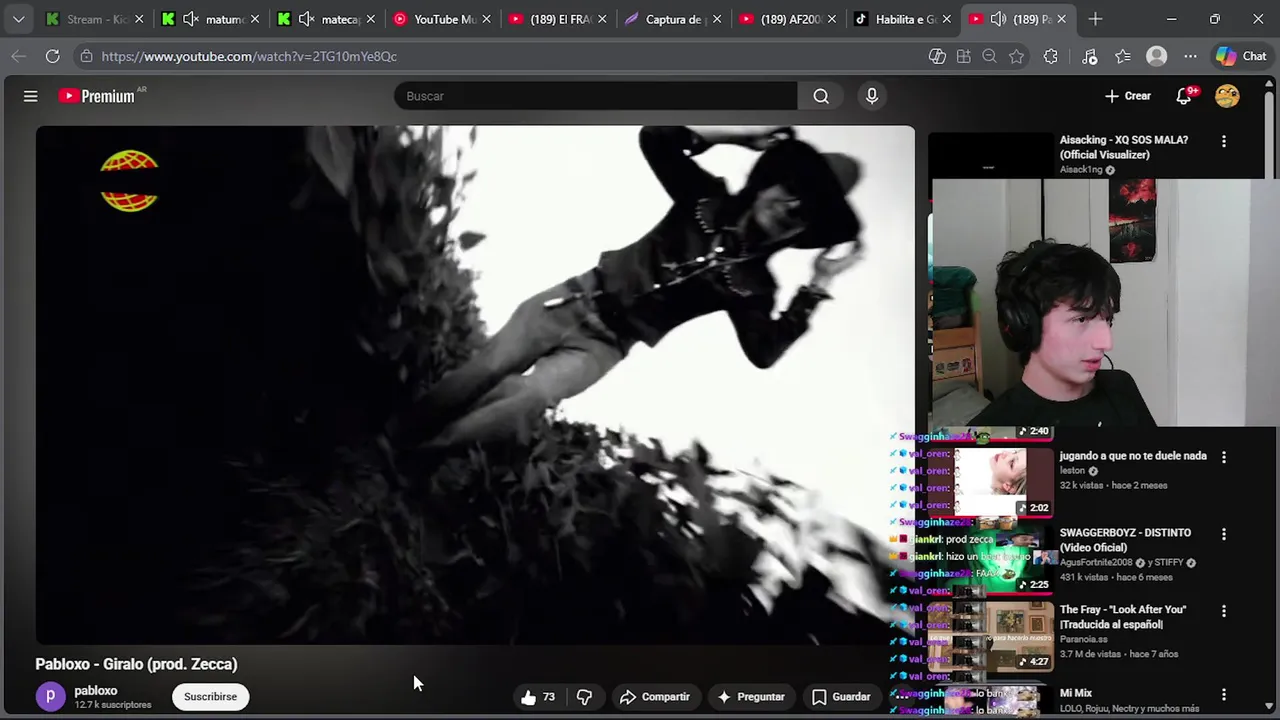Screen dimensions: 1280x720
Task: Open the tab search dropdown arrow
Action: point(18,19)
